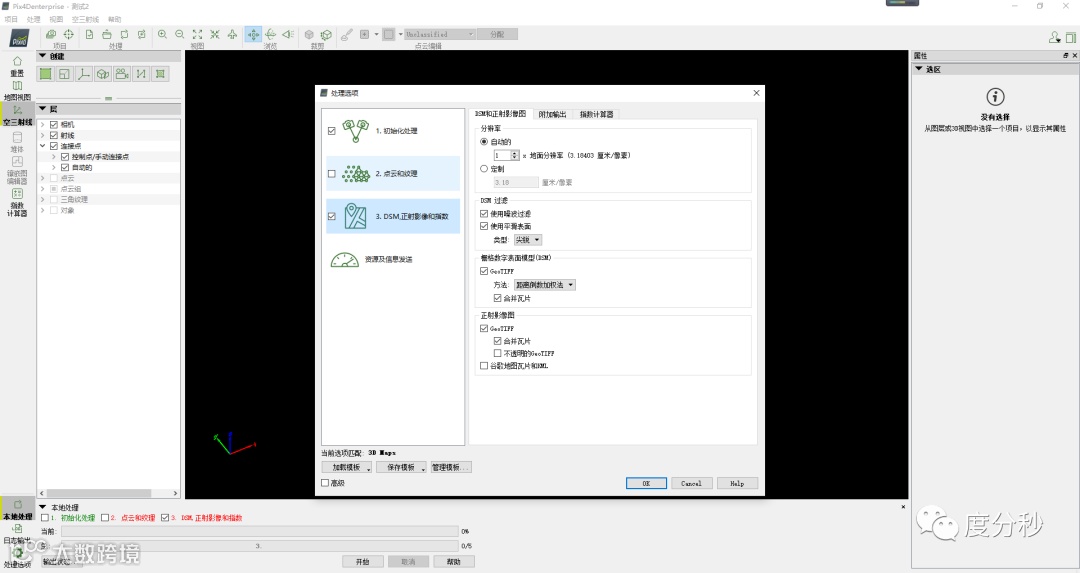Click the resolution multiplier spin box
The height and width of the screenshot is (573, 1080).
point(506,156)
